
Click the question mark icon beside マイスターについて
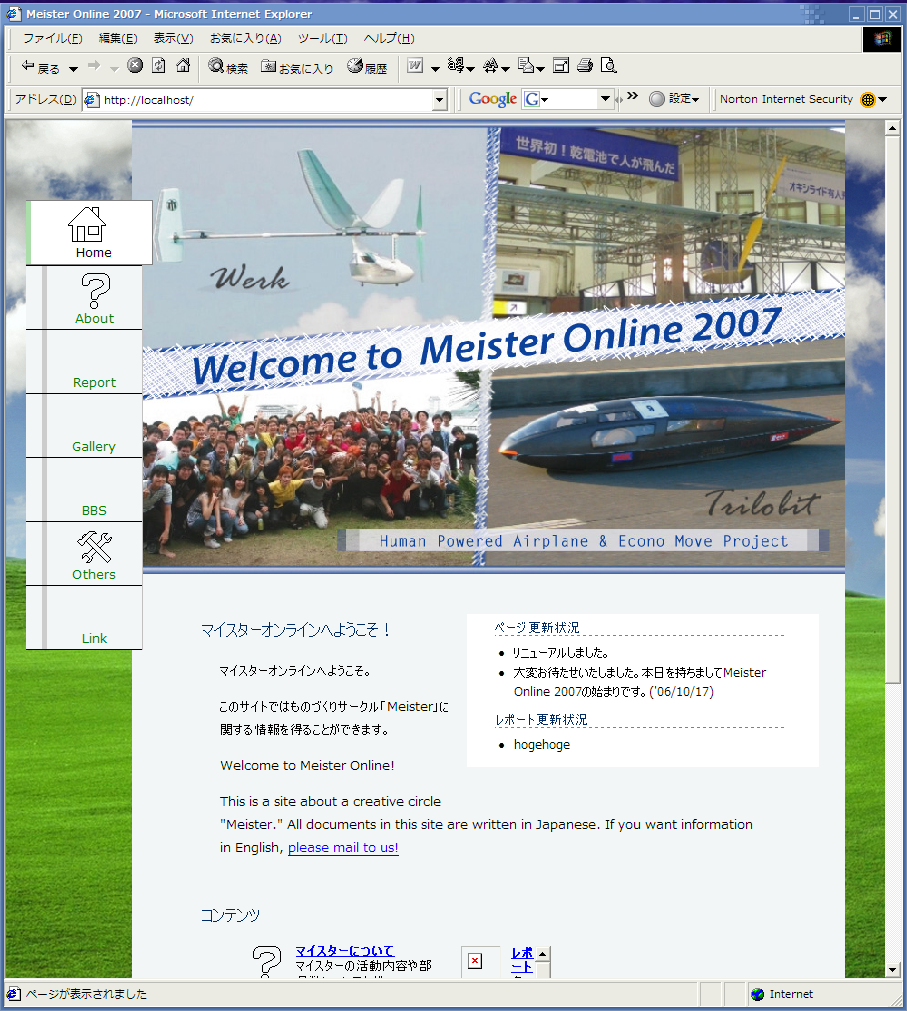click(267, 961)
